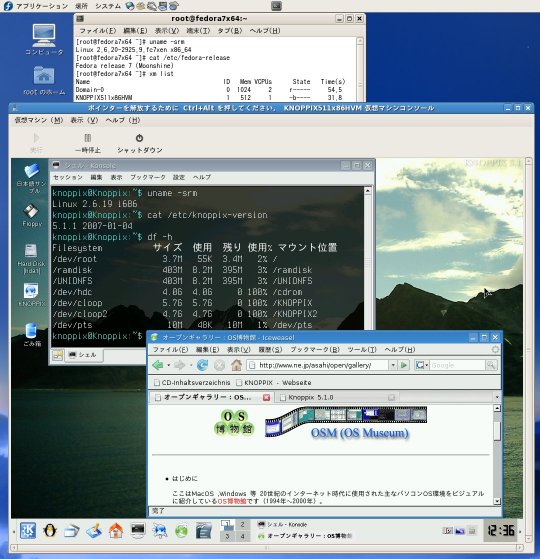Viewport: 540px width, 559px height.
Task: Click the 12:36 clock in the KNOPPIX panel
Action: [501, 531]
